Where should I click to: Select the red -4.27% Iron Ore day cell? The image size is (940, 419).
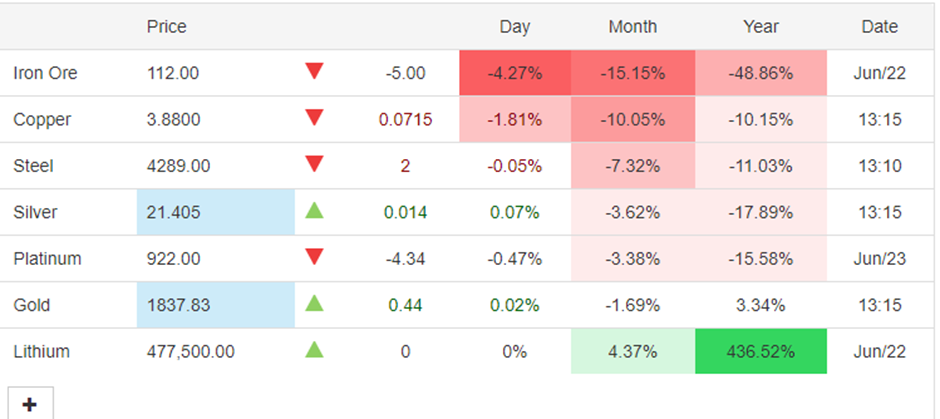point(514,73)
